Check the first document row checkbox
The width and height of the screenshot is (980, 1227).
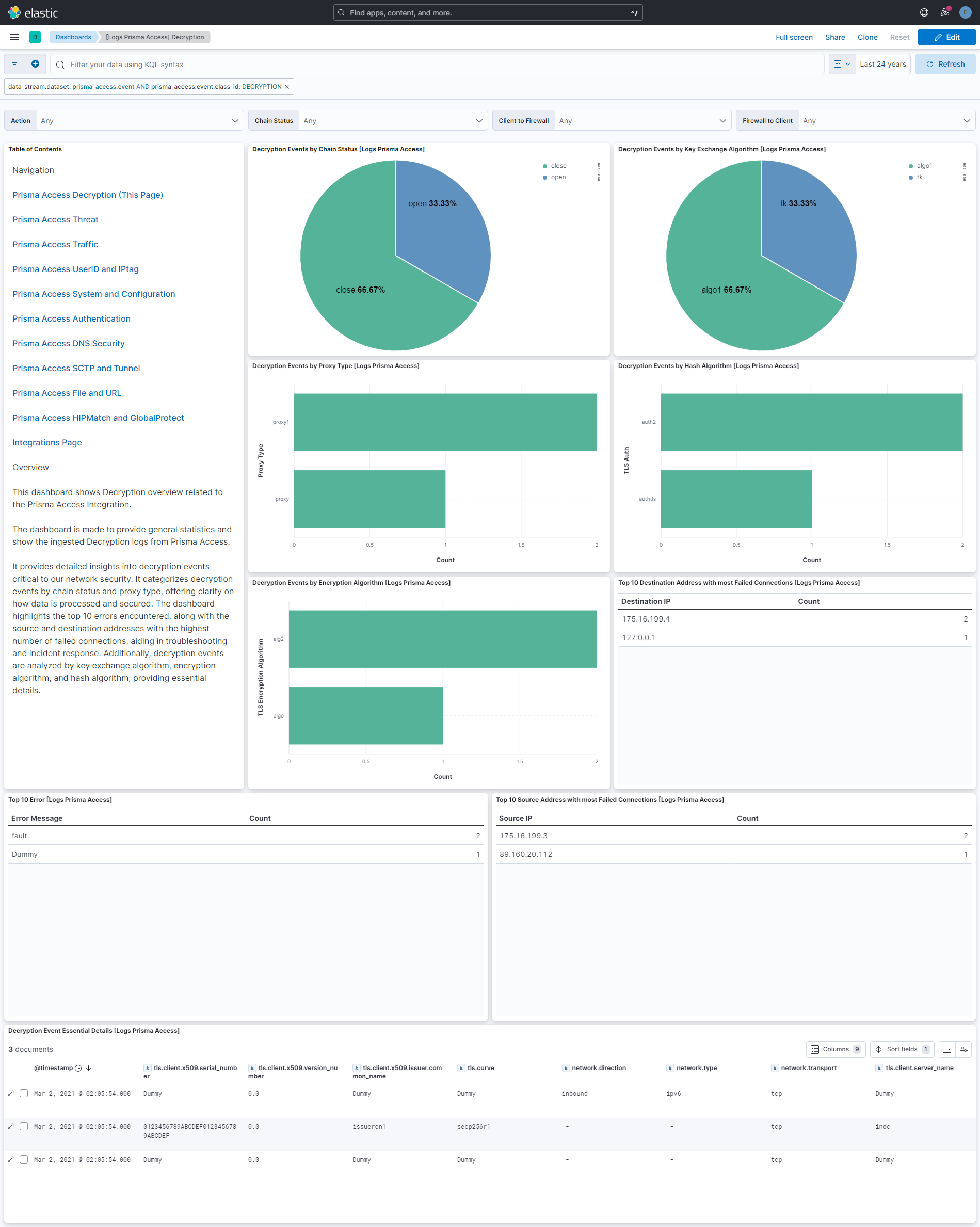[x=24, y=1093]
